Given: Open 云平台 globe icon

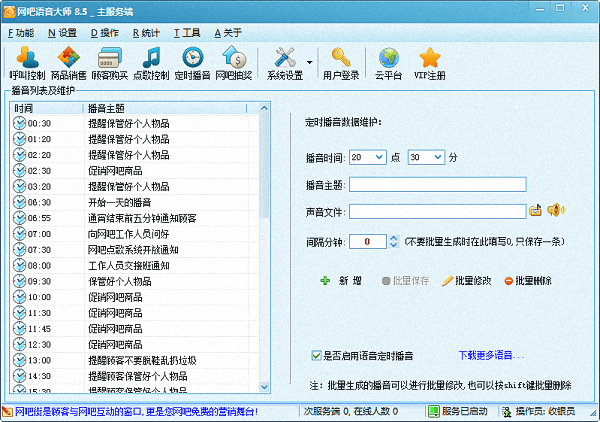Looking at the screenshot, I should tap(388, 64).
